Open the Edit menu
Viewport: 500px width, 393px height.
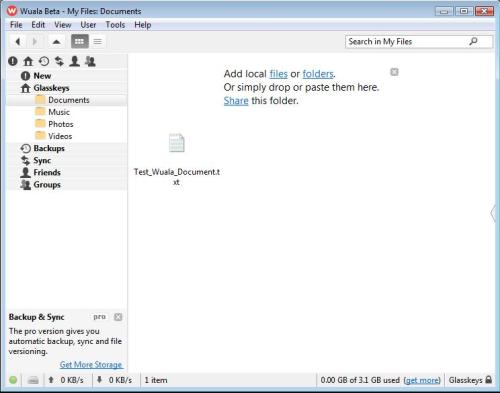click(x=38, y=25)
